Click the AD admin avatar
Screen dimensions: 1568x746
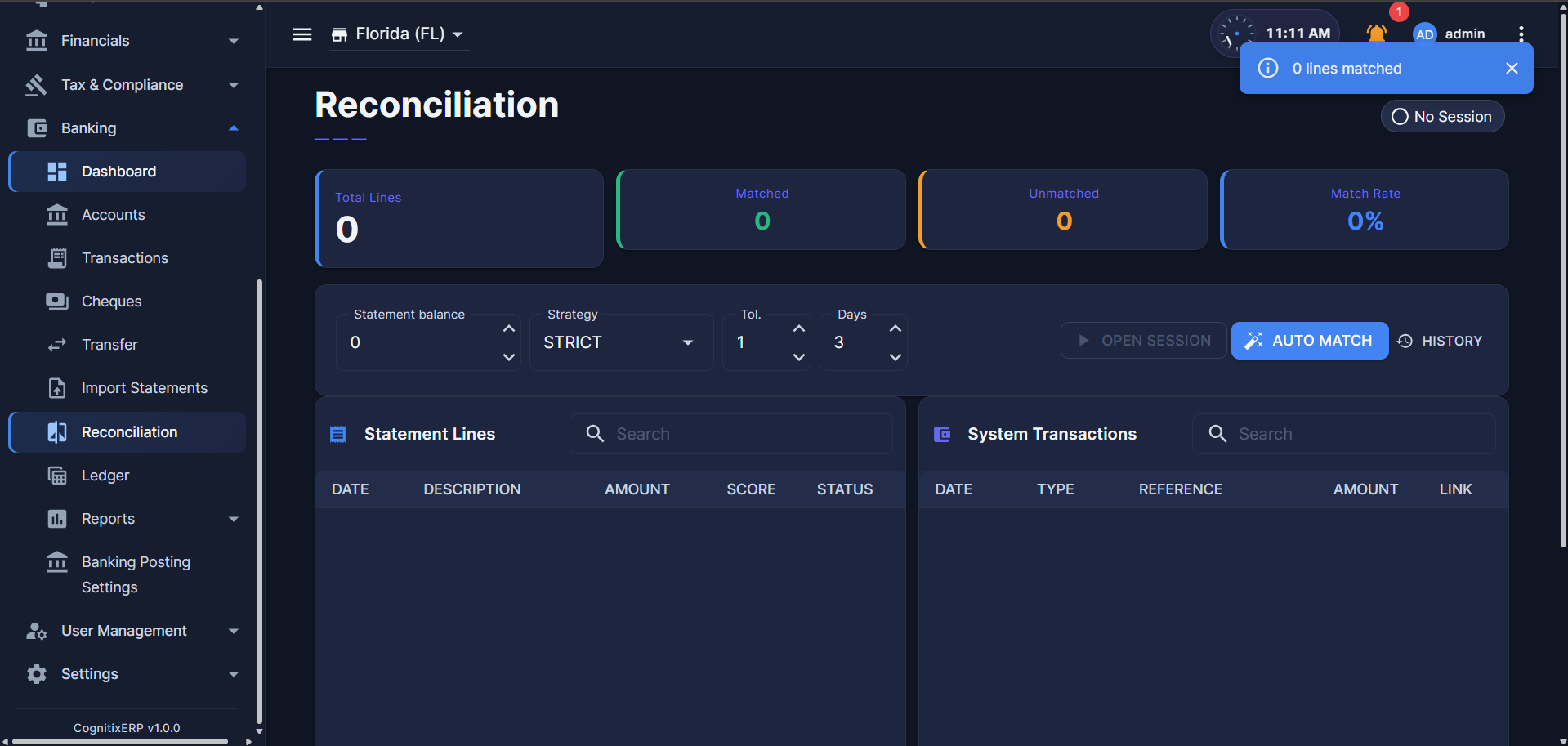[x=1424, y=34]
